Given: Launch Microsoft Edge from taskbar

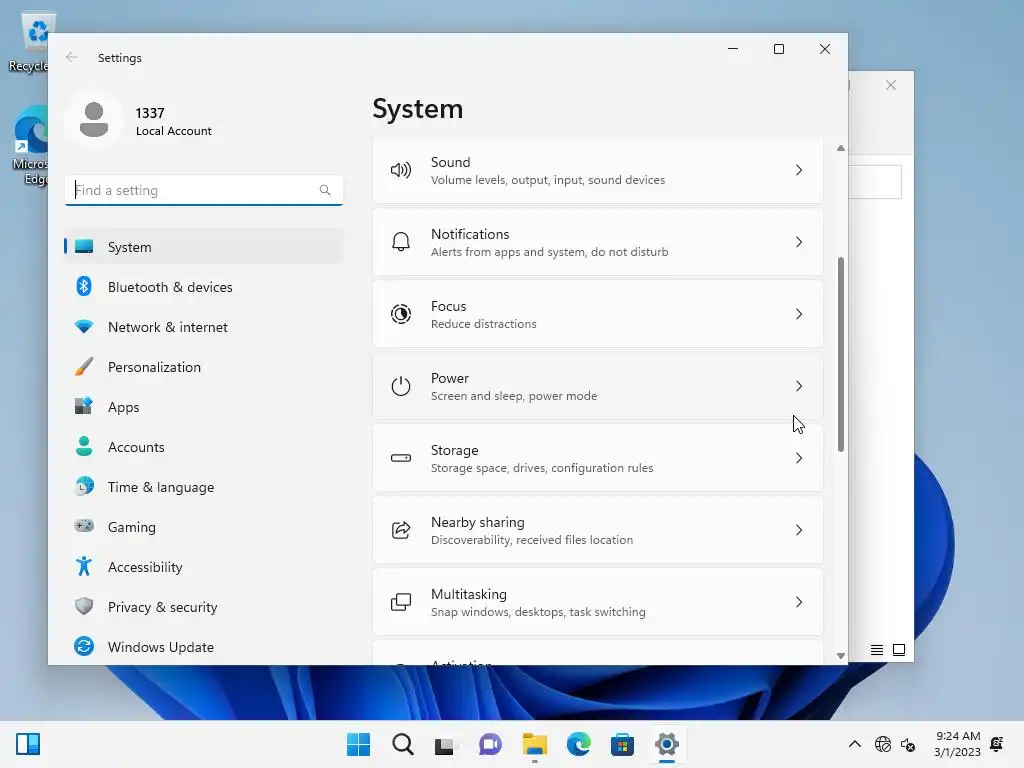Looking at the screenshot, I should point(579,744).
